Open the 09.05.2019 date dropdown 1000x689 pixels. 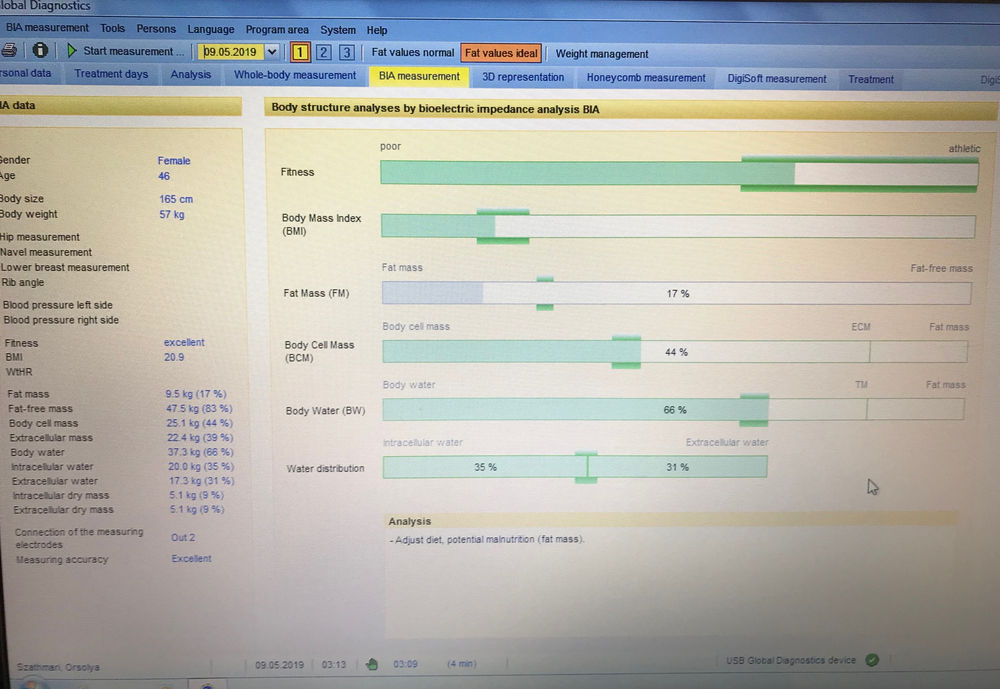click(x=272, y=50)
